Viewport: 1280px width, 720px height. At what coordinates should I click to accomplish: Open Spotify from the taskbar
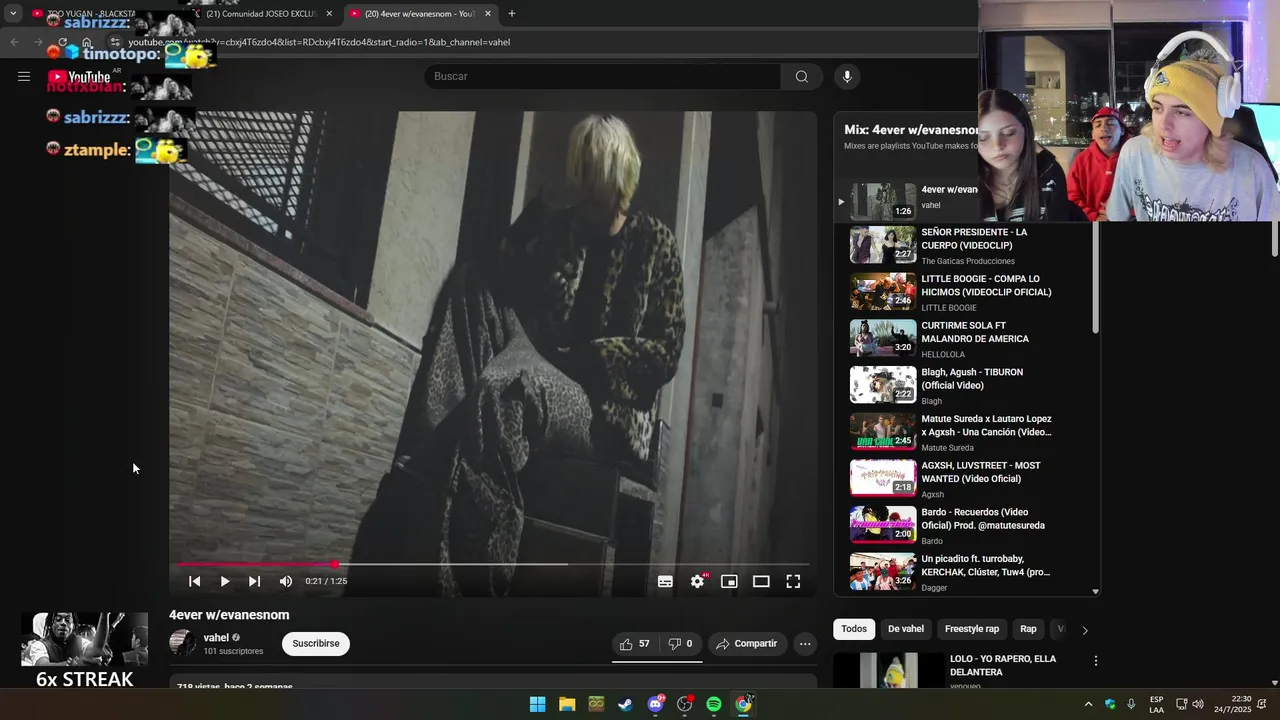coord(714,704)
